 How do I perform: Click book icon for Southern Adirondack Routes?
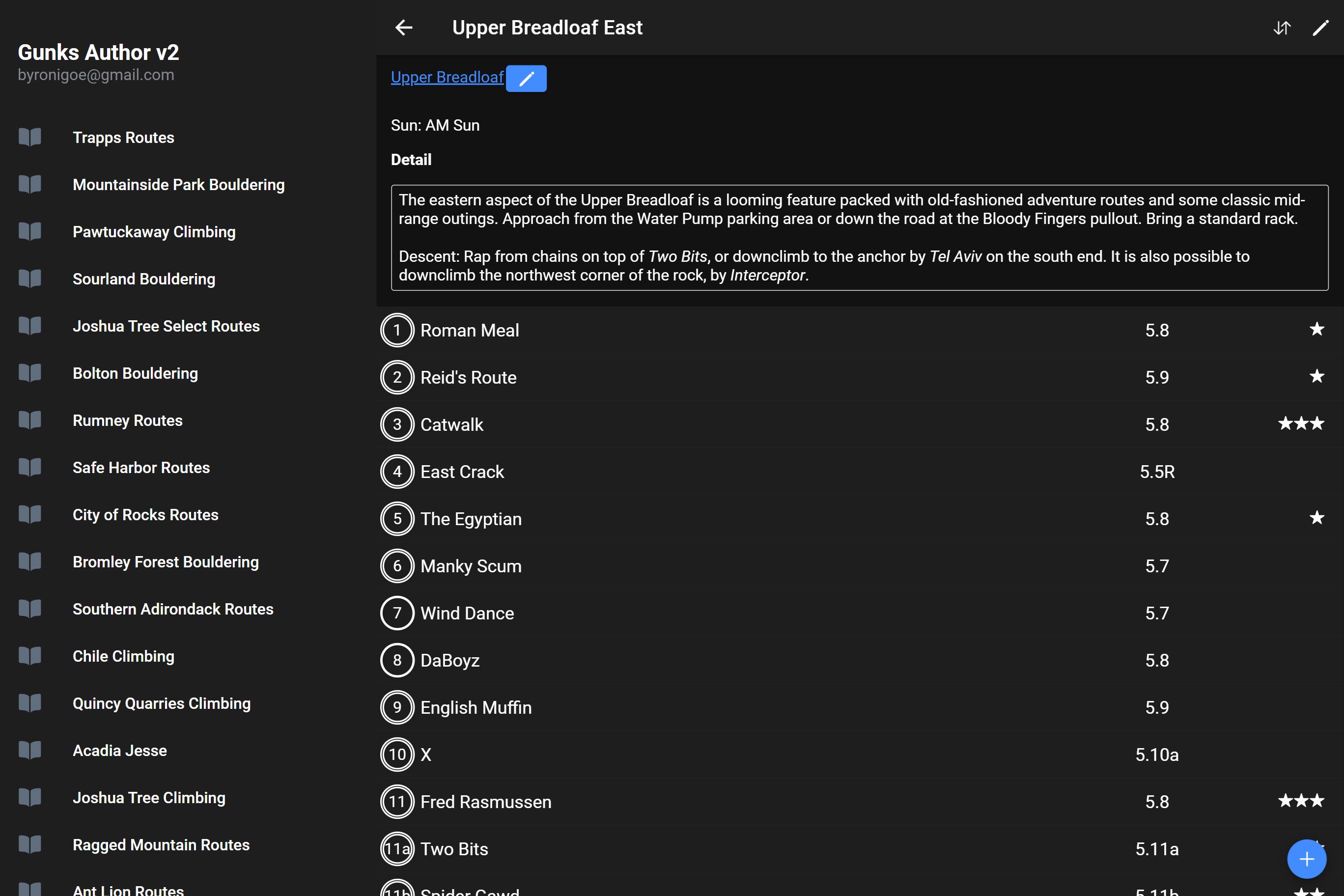click(x=29, y=609)
